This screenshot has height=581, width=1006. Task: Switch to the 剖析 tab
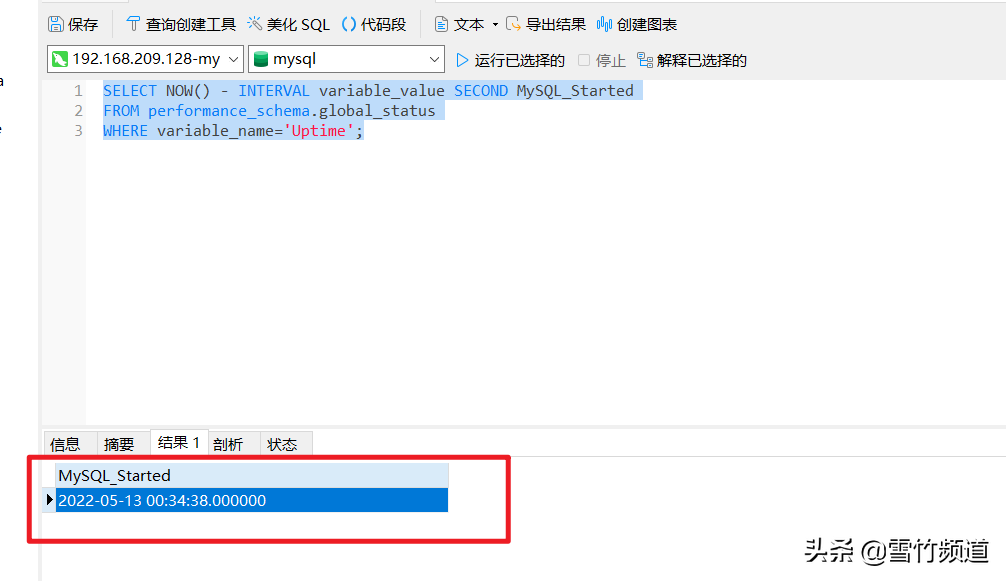point(228,444)
